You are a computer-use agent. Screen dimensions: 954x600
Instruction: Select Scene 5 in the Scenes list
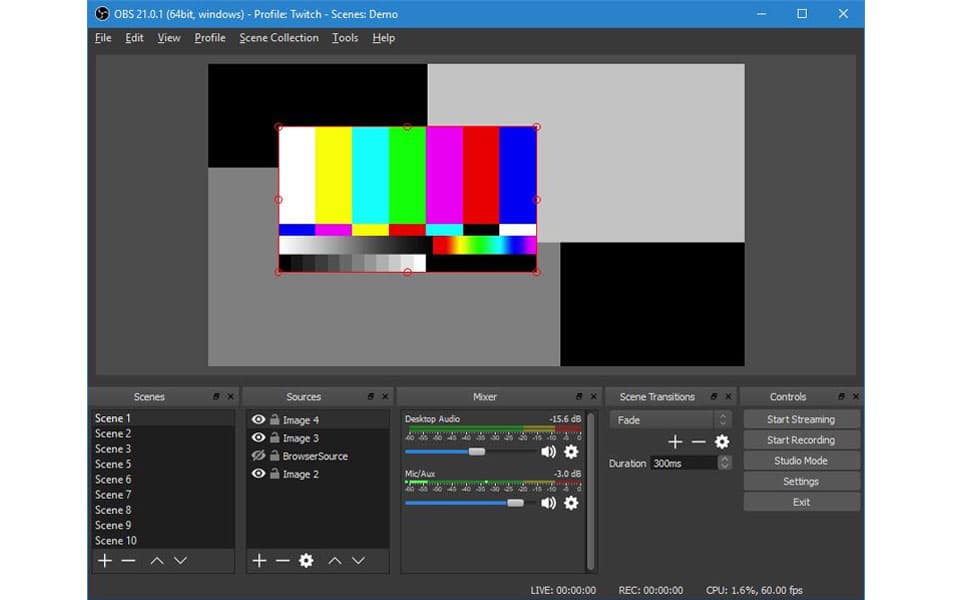tap(113, 464)
